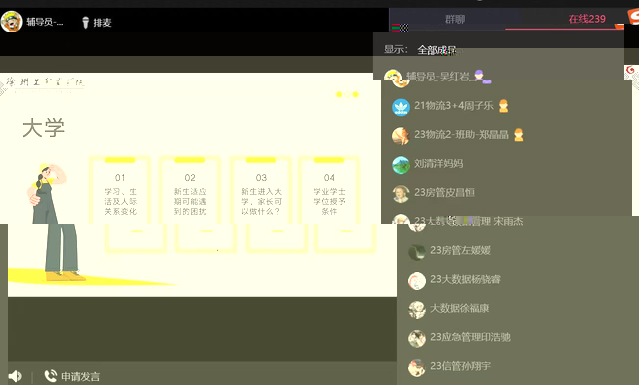Click the speaker volume icon
Image resolution: width=639 pixels, height=385 pixels.
(x=15, y=376)
